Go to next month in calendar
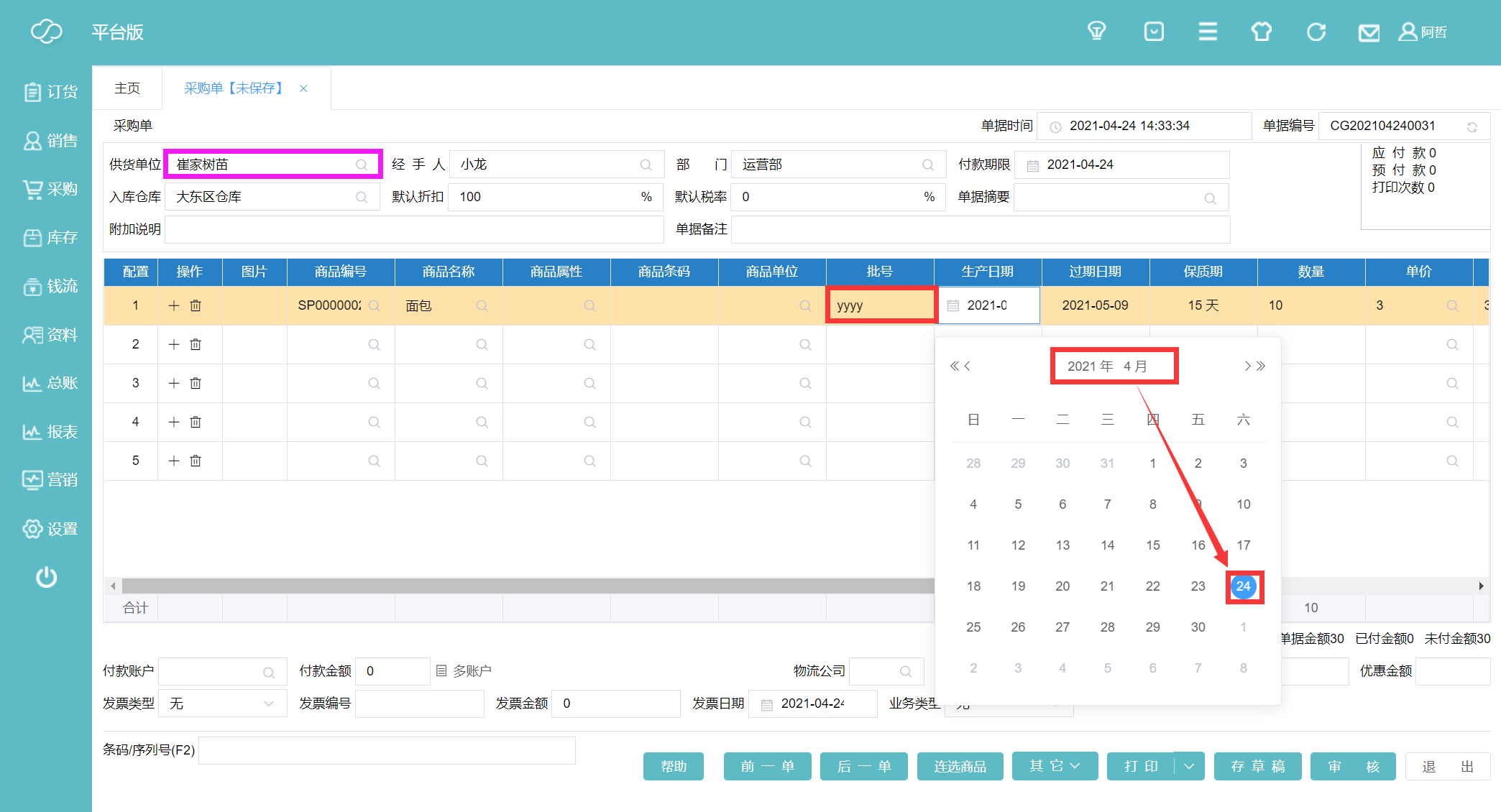The image size is (1501, 812). [1248, 366]
